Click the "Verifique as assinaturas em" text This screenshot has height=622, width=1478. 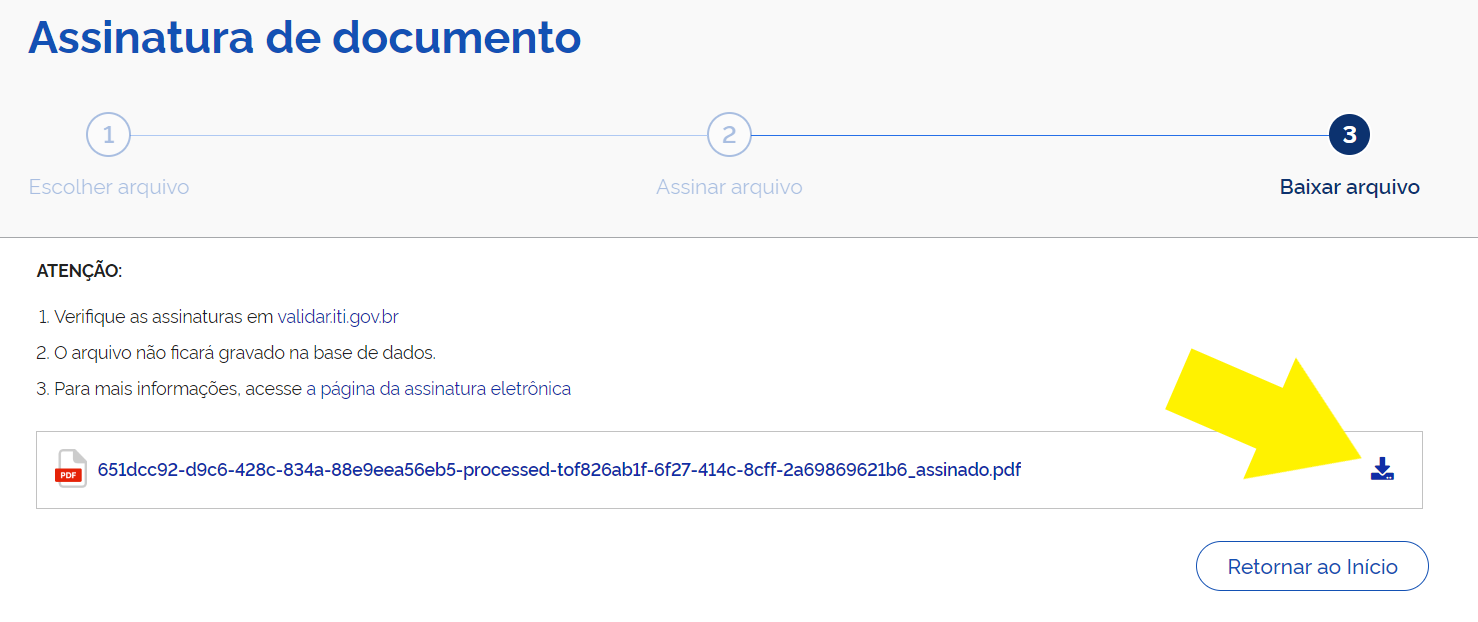click(x=163, y=317)
